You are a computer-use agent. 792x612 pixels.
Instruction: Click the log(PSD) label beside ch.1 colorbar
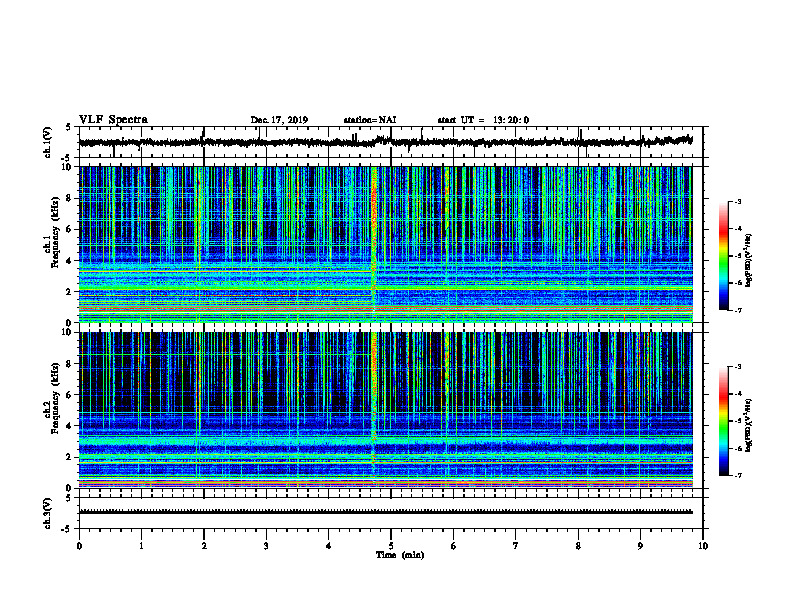coord(749,260)
